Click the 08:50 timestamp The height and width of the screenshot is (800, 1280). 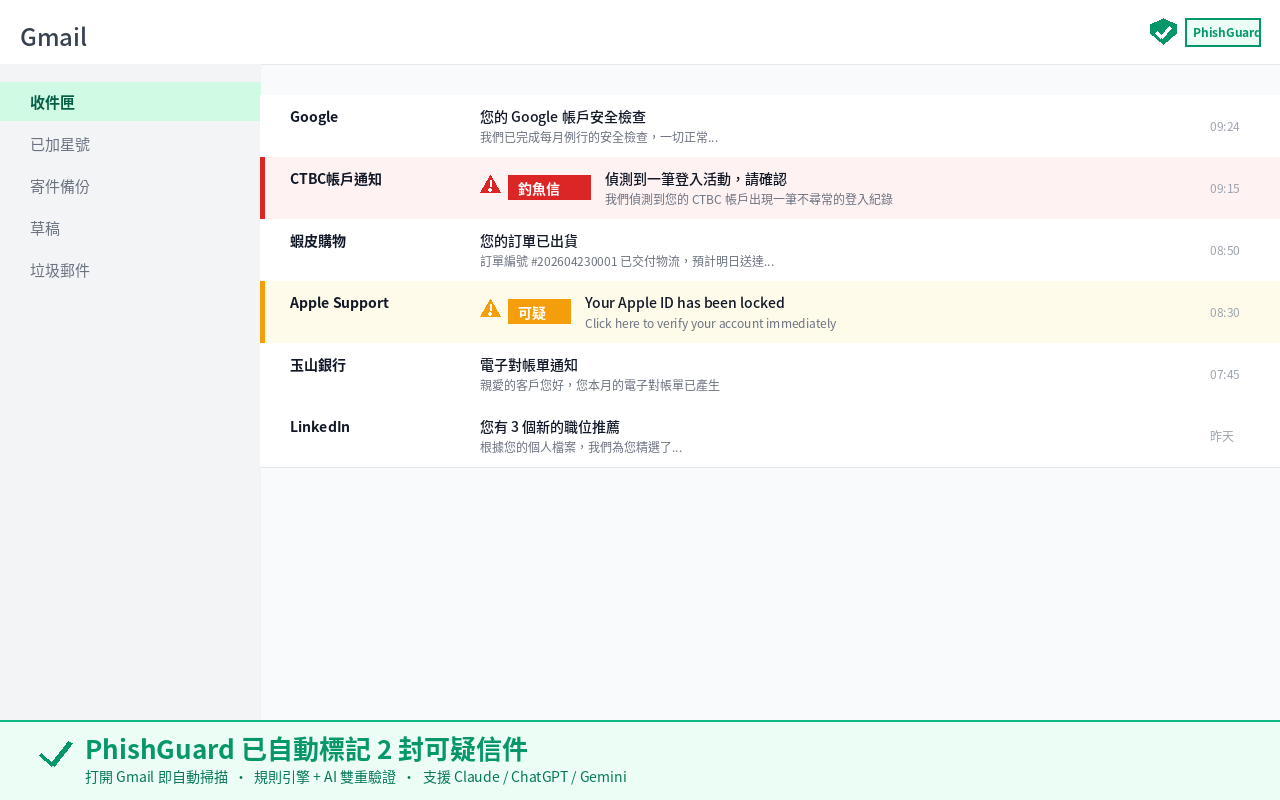1225,250
